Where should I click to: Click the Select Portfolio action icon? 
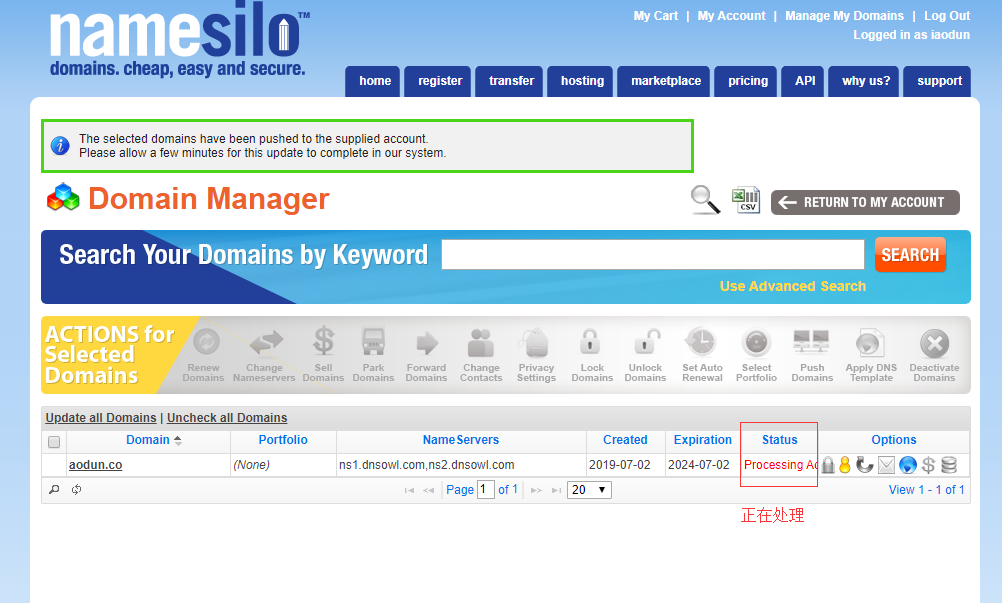(x=757, y=342)
